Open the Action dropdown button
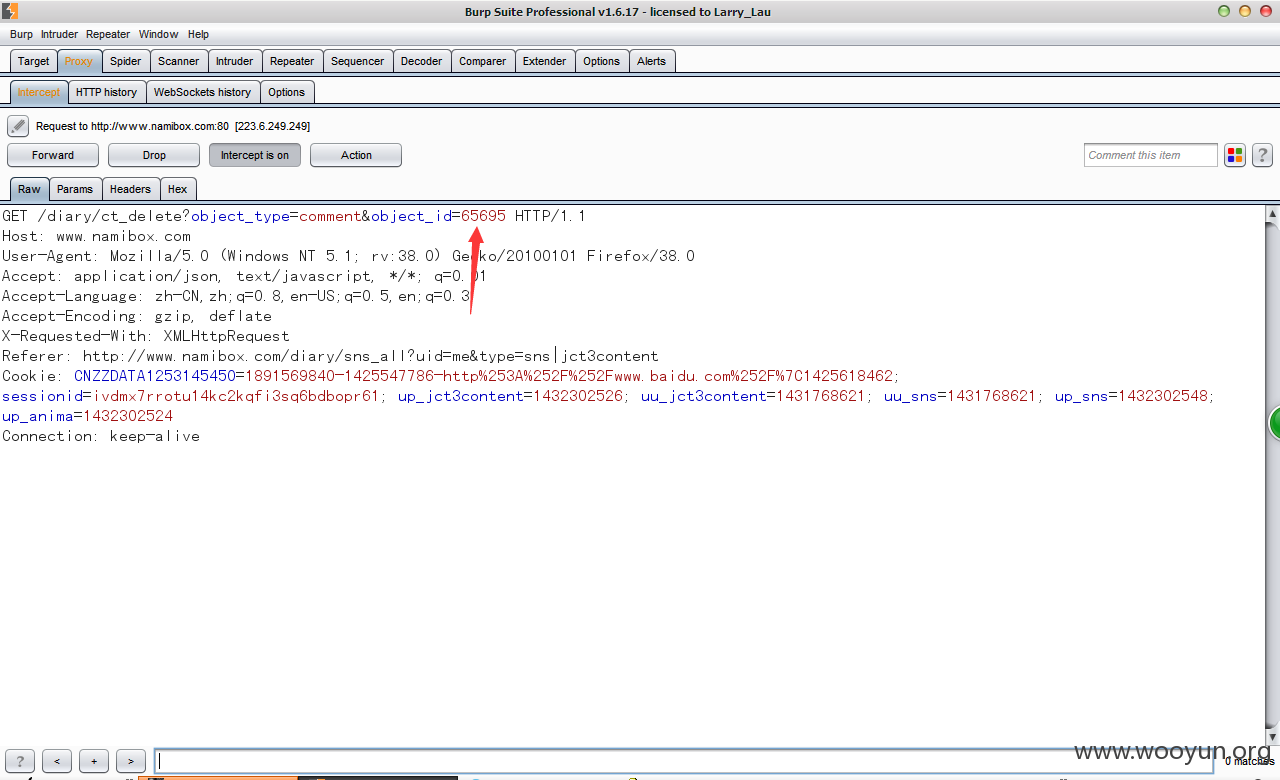Screen dimensions: 1280x780 coord(356,155)
